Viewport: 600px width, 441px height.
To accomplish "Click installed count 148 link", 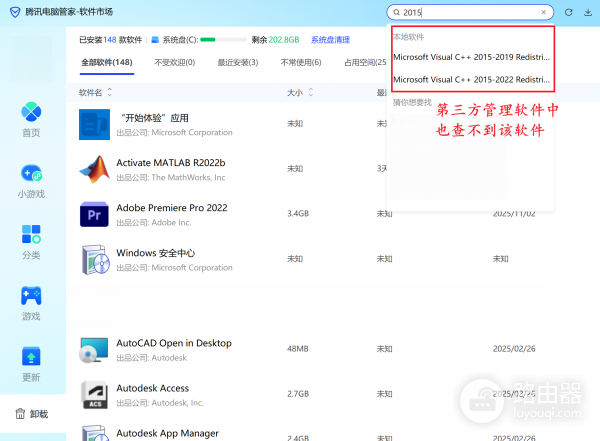I will click(109, 39).
